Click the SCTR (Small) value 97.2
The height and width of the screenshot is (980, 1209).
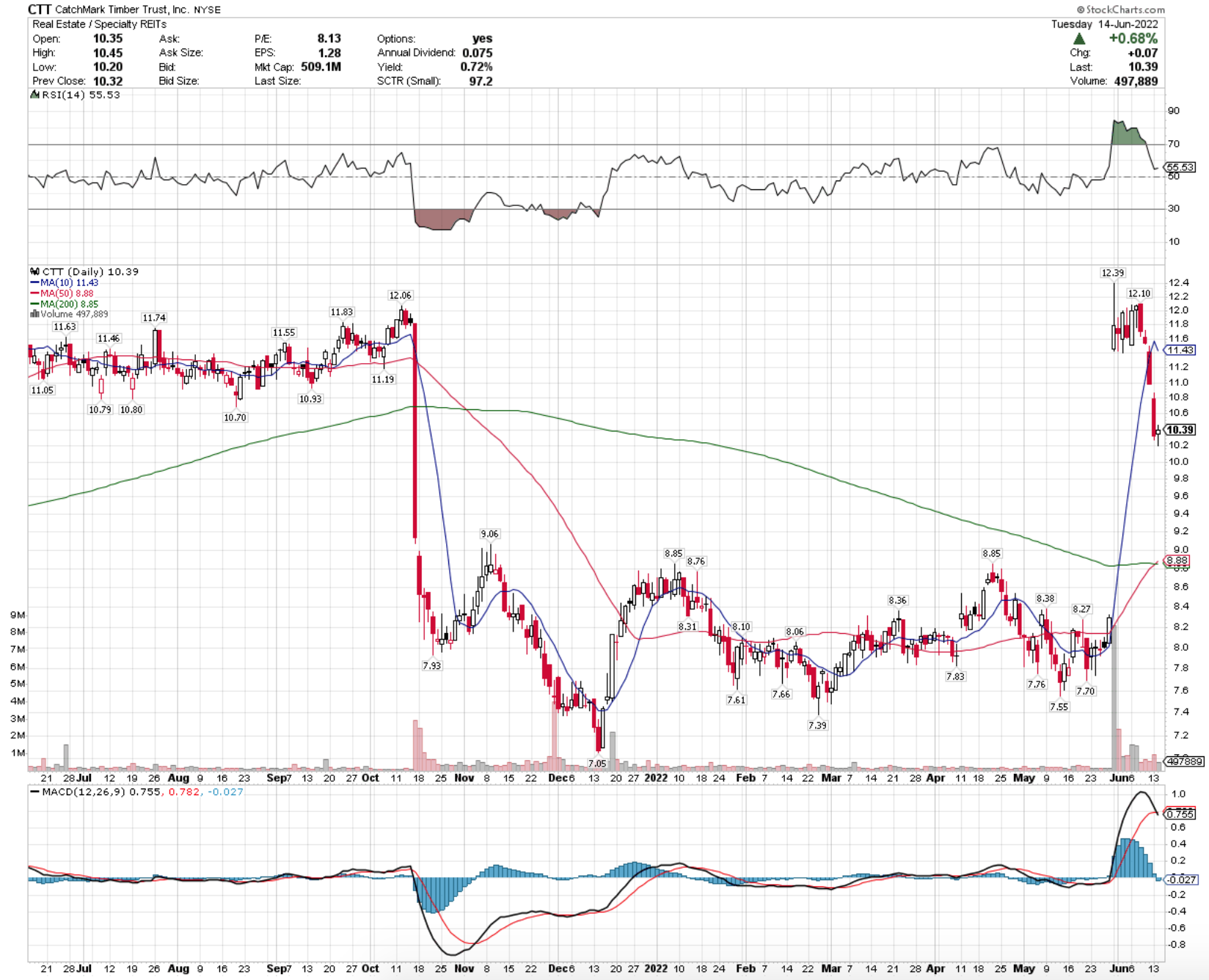(x=481, y=81)
